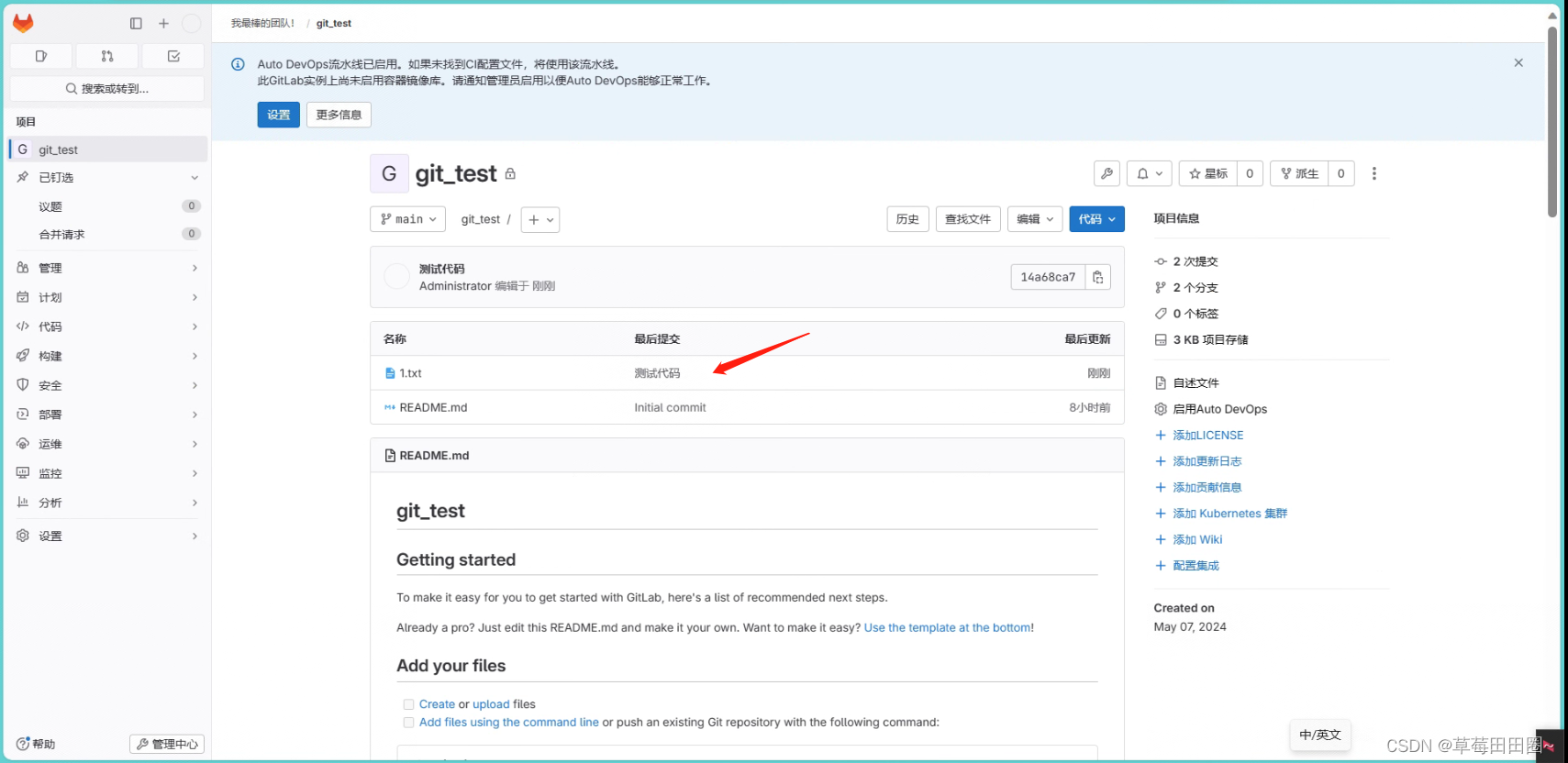Open the 1.txt file
1568x763 pixels.
410,373
